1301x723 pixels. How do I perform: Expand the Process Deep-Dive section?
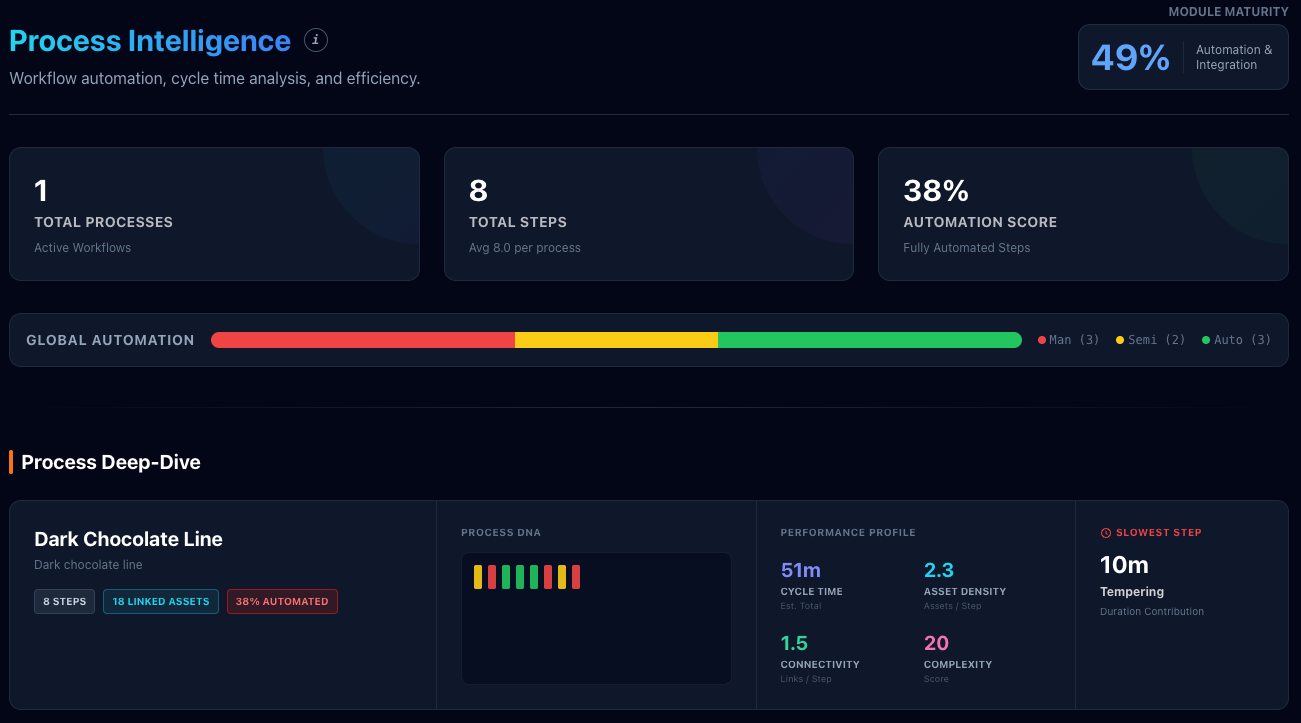click(110, 462)
